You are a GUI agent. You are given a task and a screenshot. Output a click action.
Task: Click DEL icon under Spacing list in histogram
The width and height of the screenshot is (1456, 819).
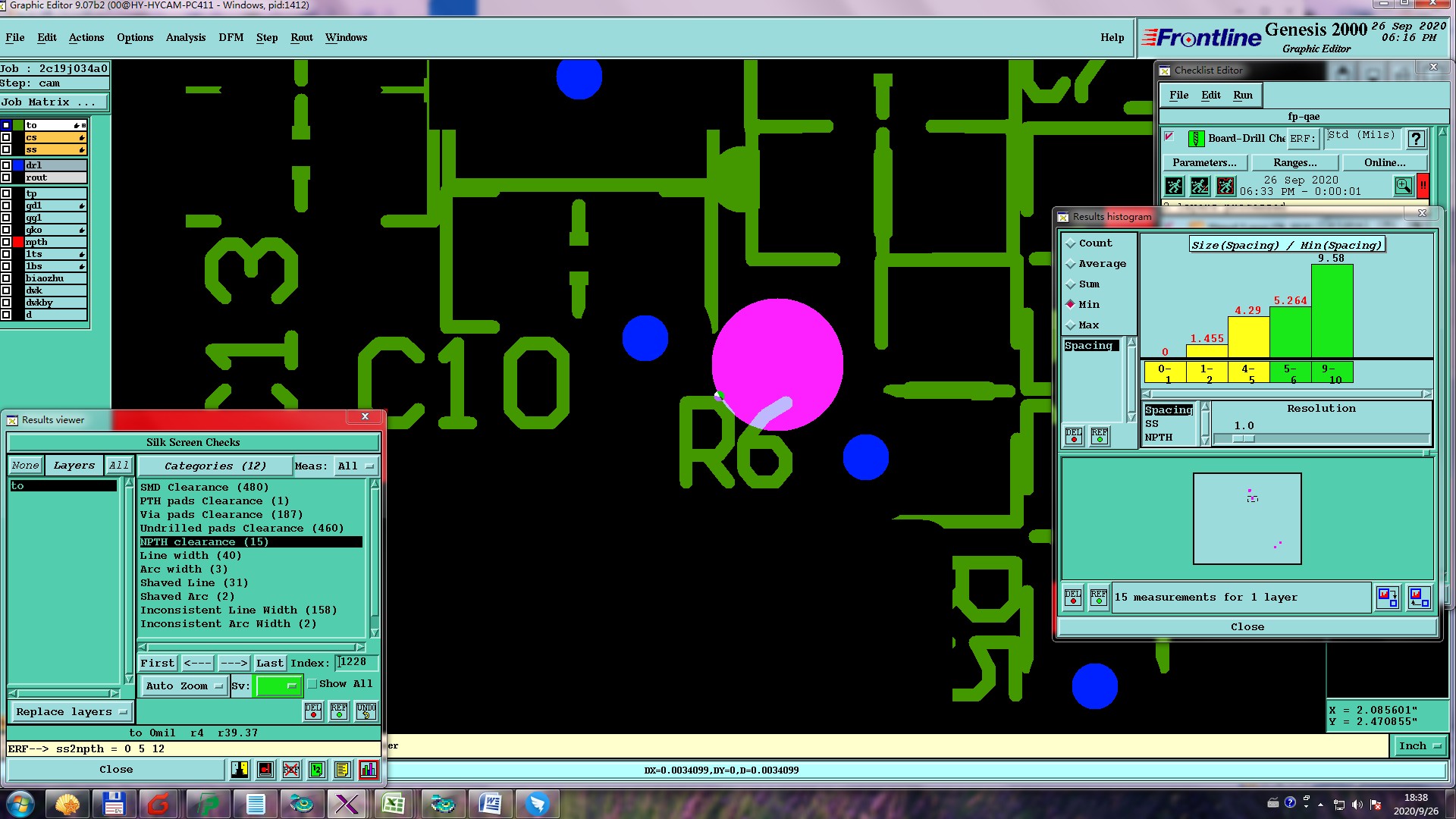1074,435
